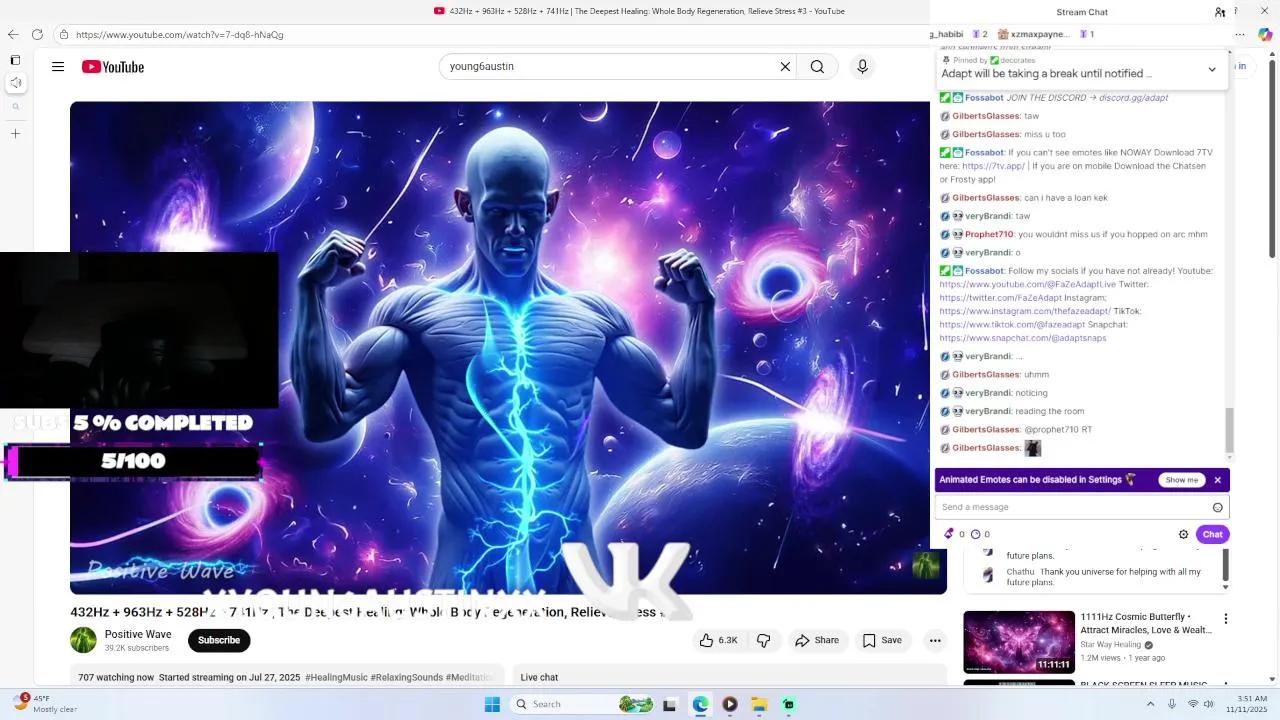Go to YouTube home via logo

coord(113,67)
